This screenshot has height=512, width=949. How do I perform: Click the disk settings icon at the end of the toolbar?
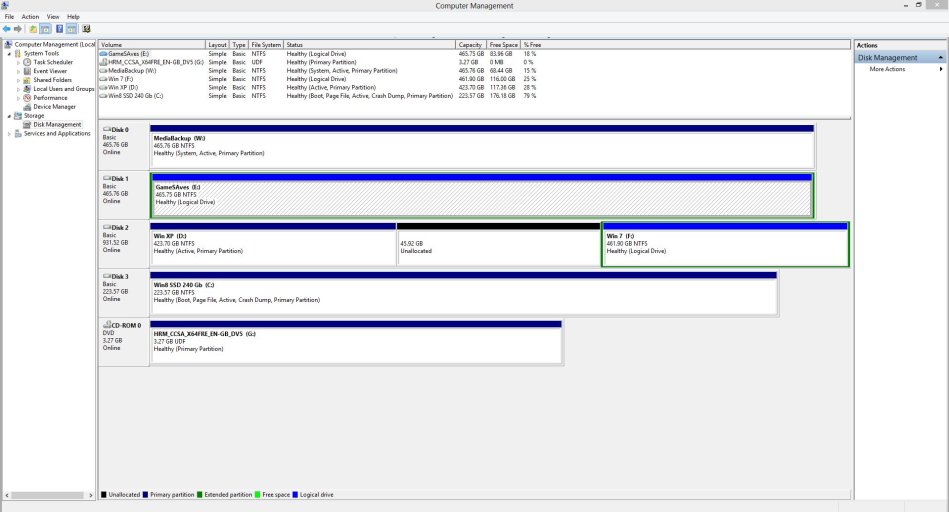87,28
